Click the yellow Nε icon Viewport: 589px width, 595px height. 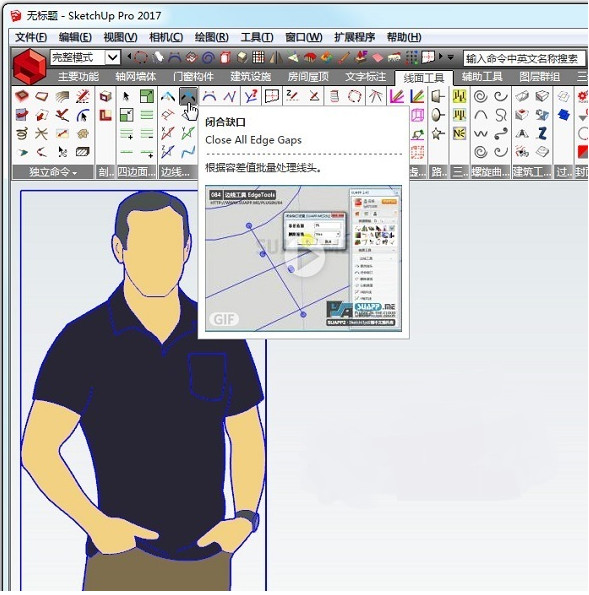[459, 133]
